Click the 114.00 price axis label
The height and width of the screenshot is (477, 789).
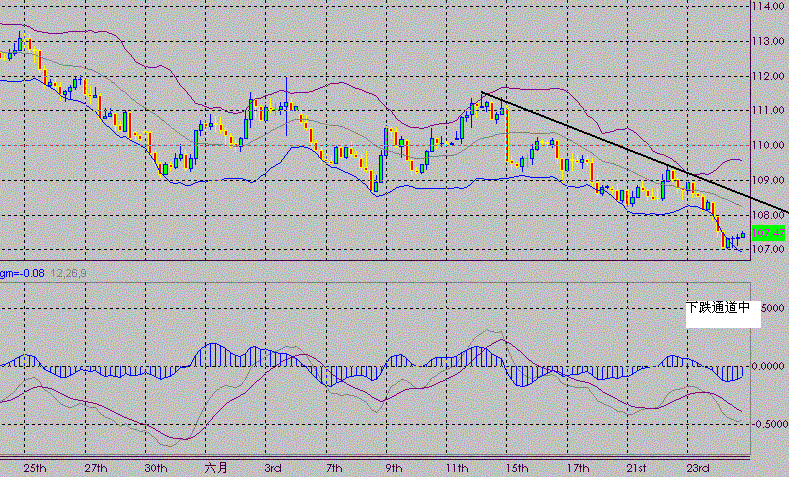(769, 7)
